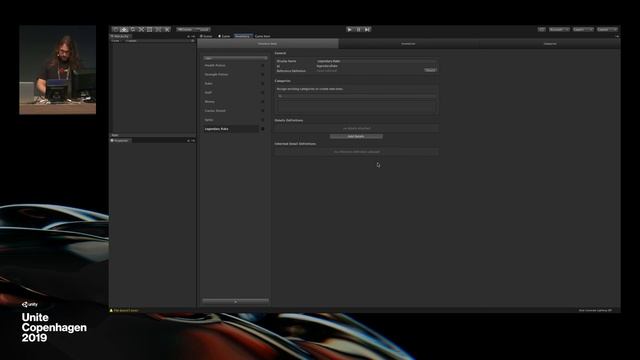Select the Scale tool in Unity toolbar
This screenshot has height=360, width=640.
141,29
